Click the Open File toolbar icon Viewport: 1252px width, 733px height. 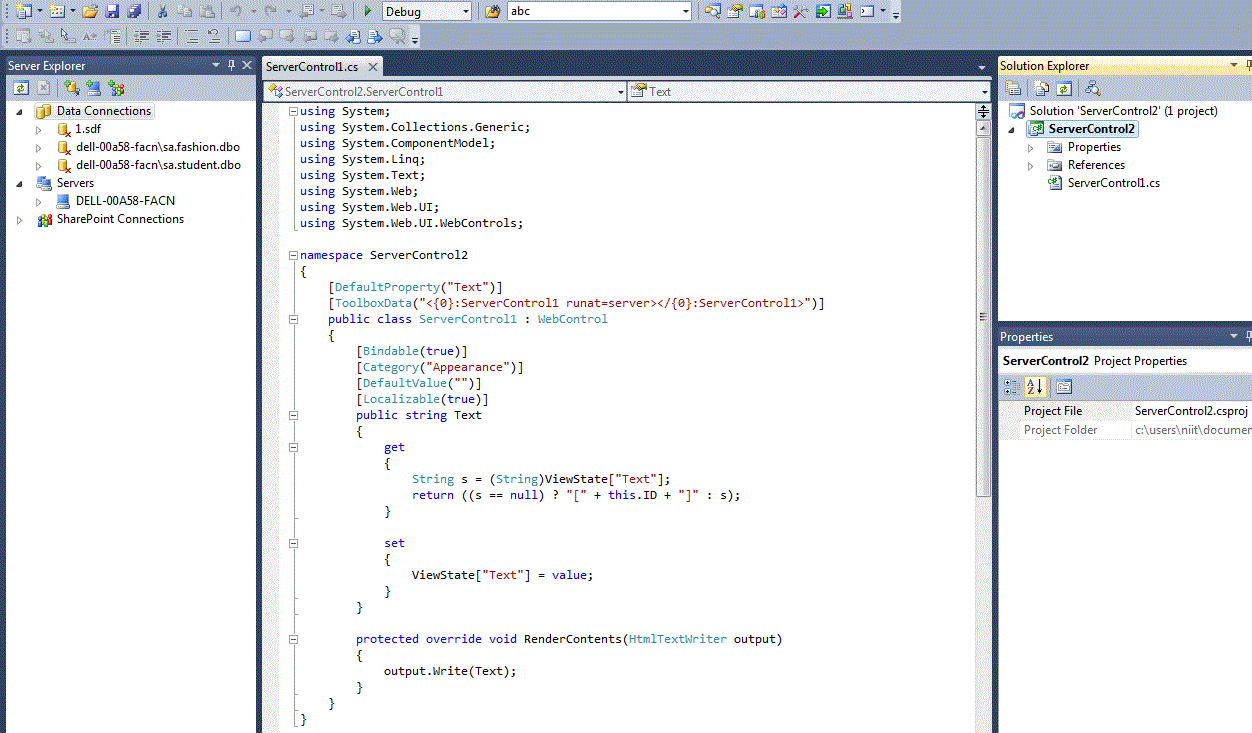(x=91, y=11)
